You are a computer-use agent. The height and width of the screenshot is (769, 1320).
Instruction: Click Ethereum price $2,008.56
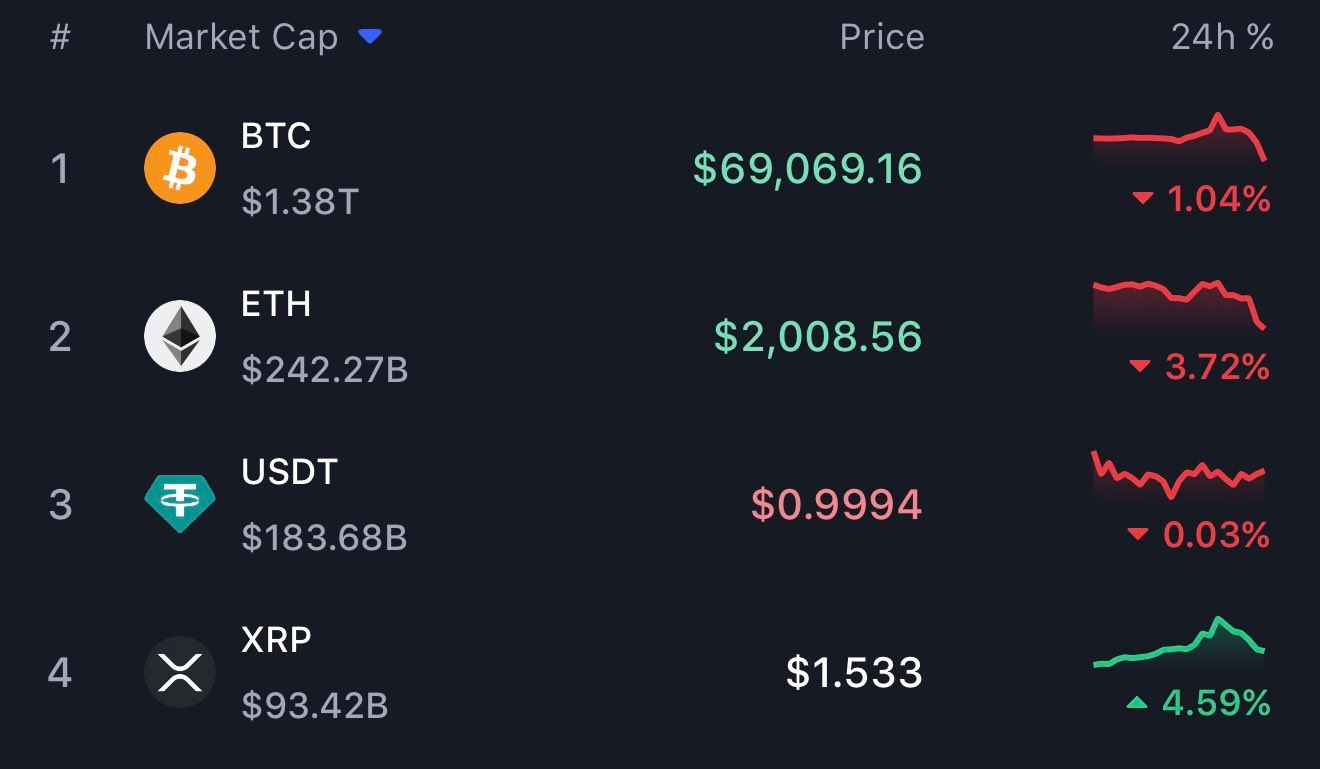(x=817, y=336)
